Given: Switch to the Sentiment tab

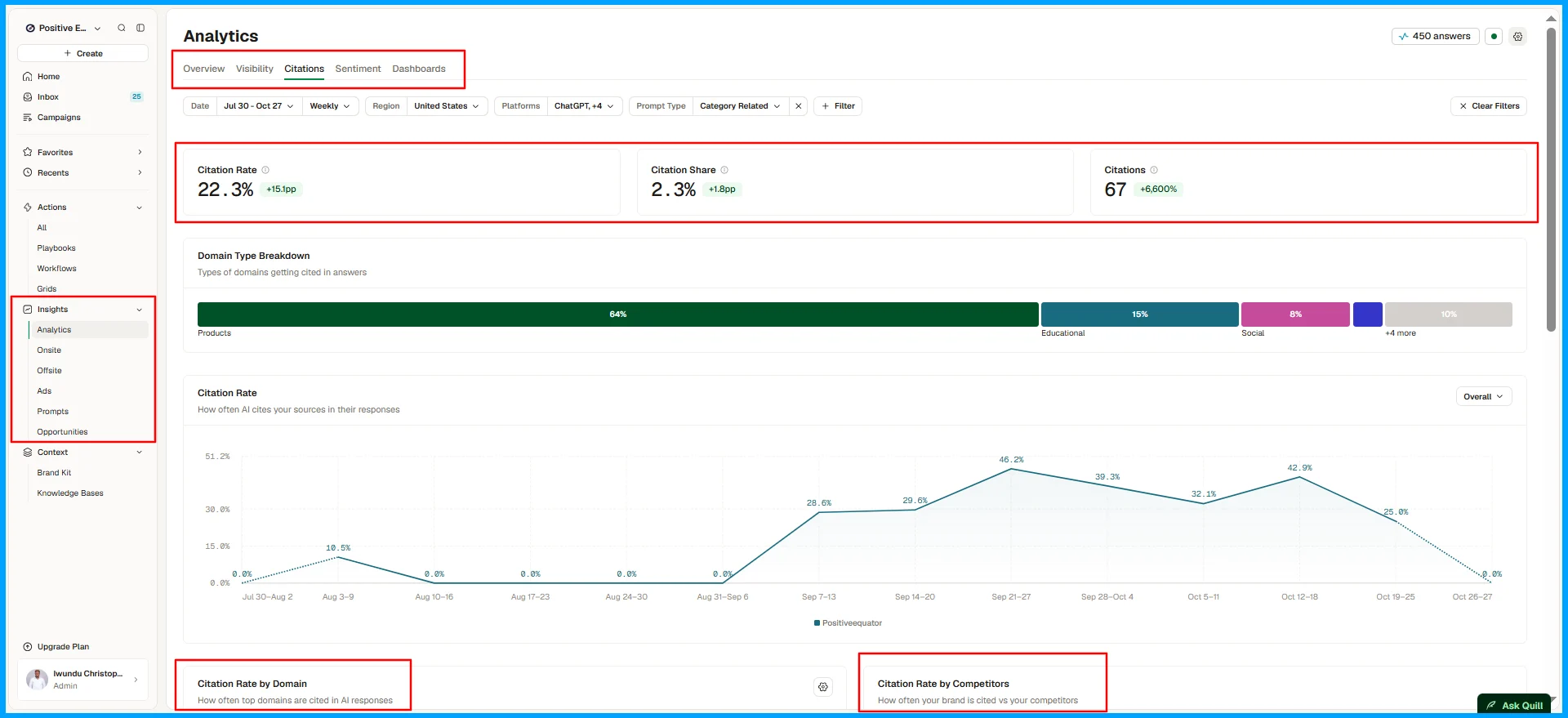Looking at the screenshot, I should 358,69.
